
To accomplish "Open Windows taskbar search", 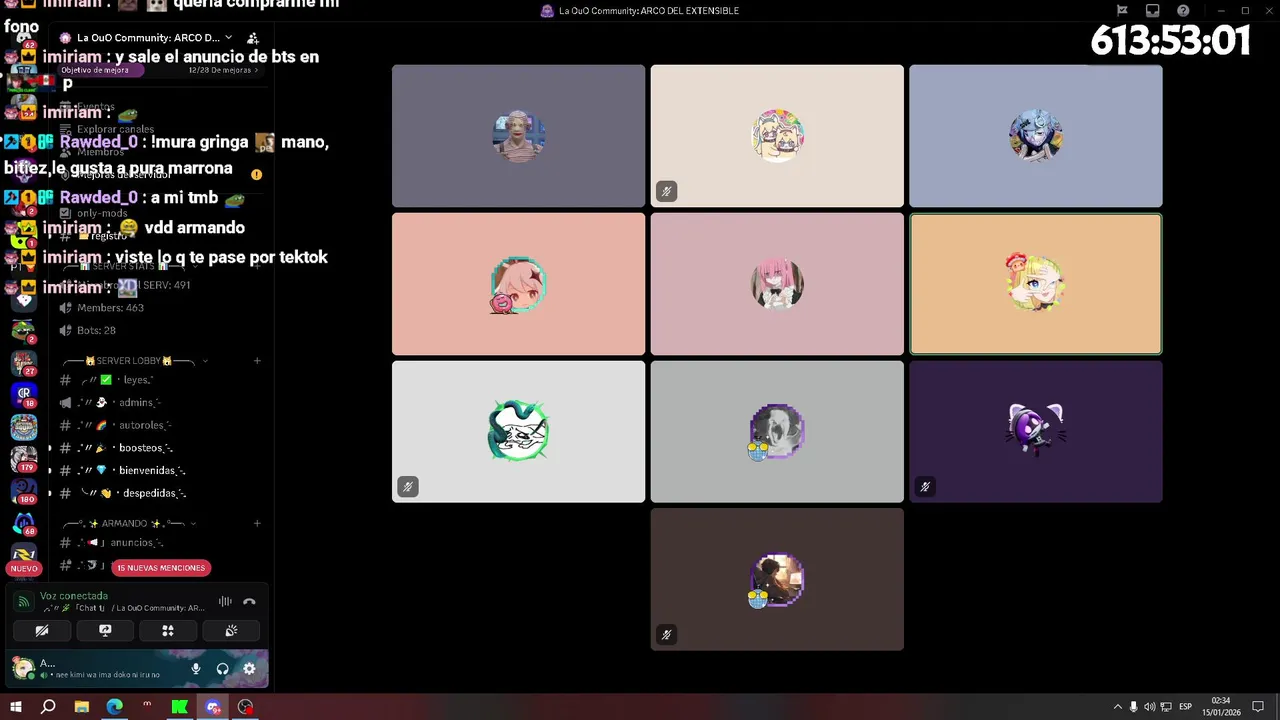I will [x=48, y=707].
